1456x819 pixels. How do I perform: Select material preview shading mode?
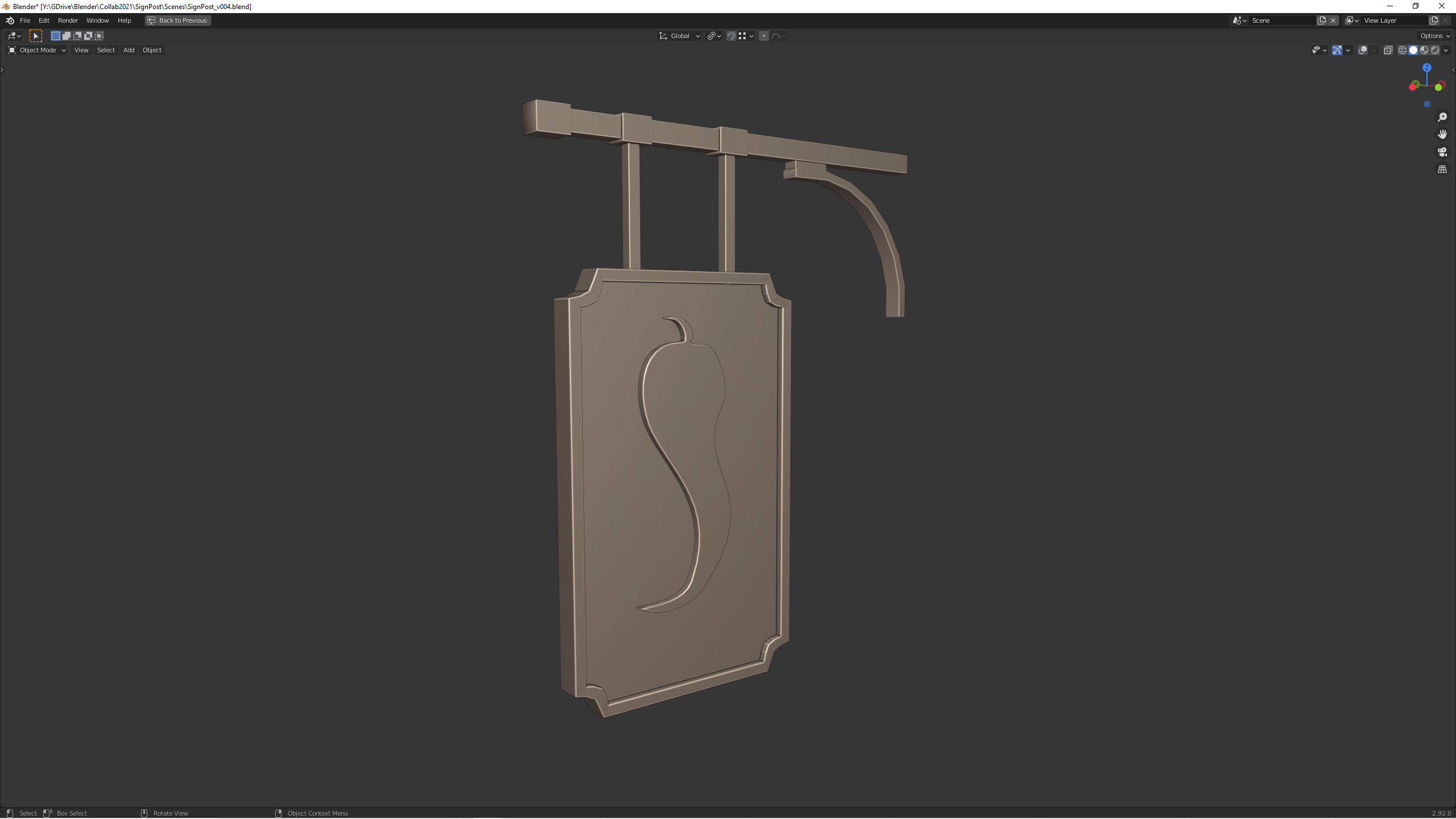click(1424, 50)
